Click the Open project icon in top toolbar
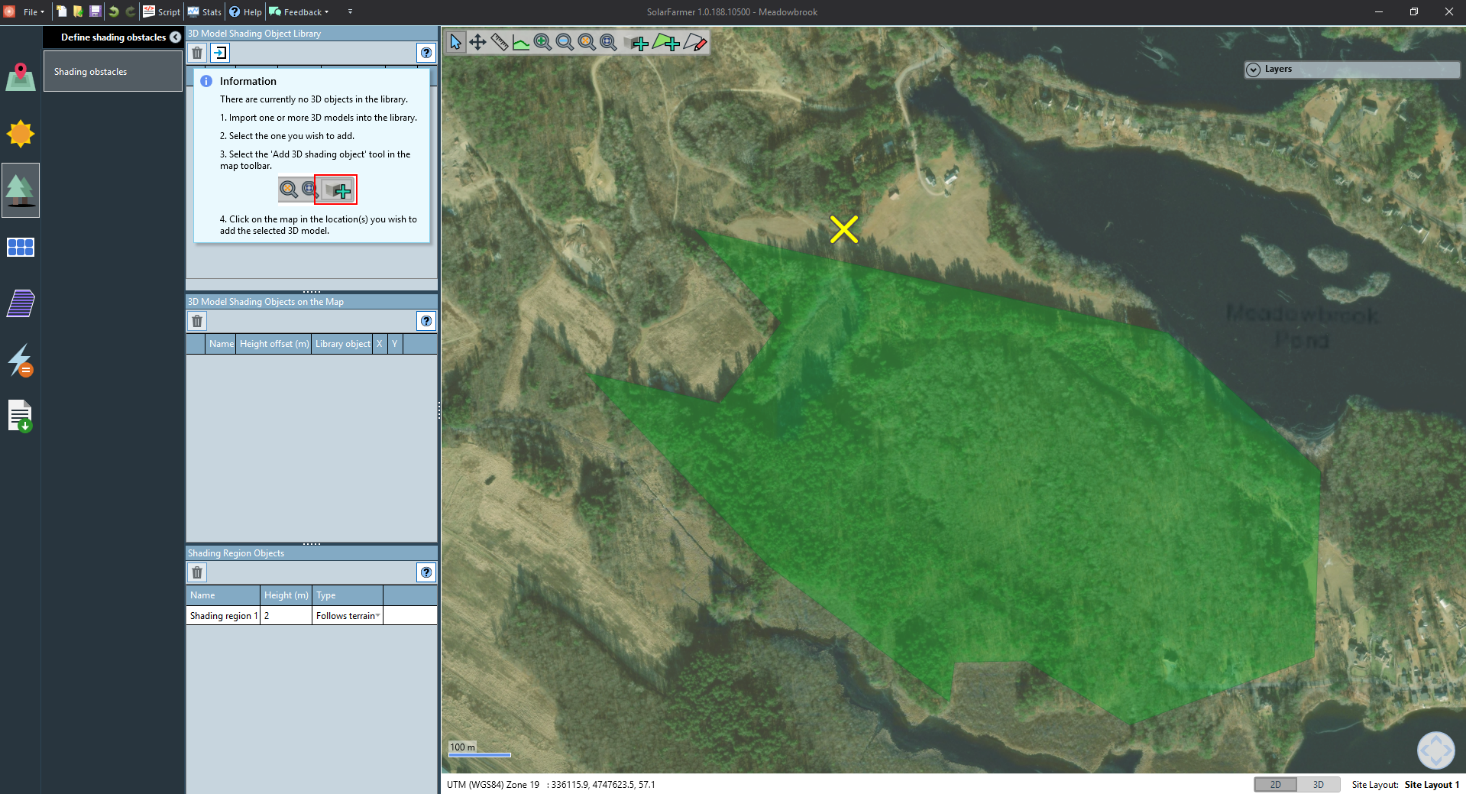The width and height of the screenshot is (1466, 794). (78, 12)
